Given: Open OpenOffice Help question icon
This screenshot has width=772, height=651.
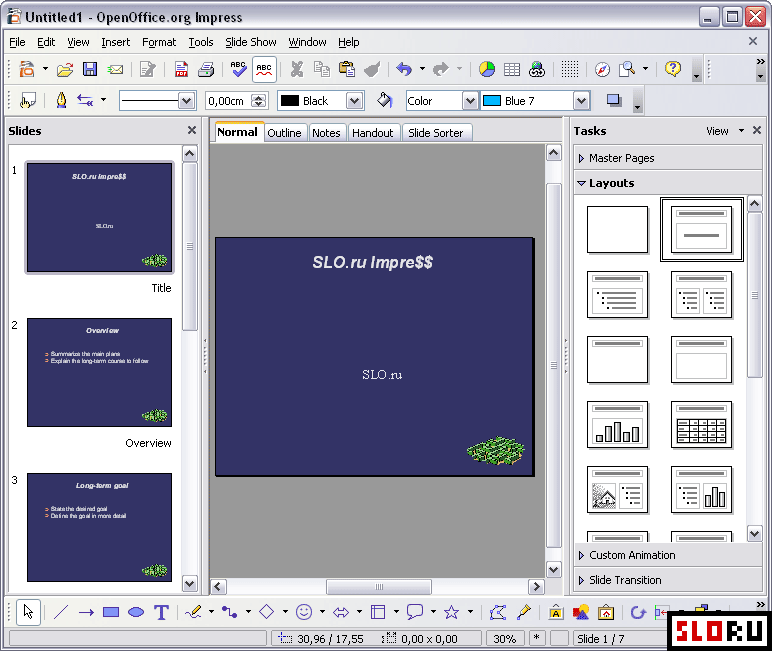Looking at the screenshot, I should point(673,69).
